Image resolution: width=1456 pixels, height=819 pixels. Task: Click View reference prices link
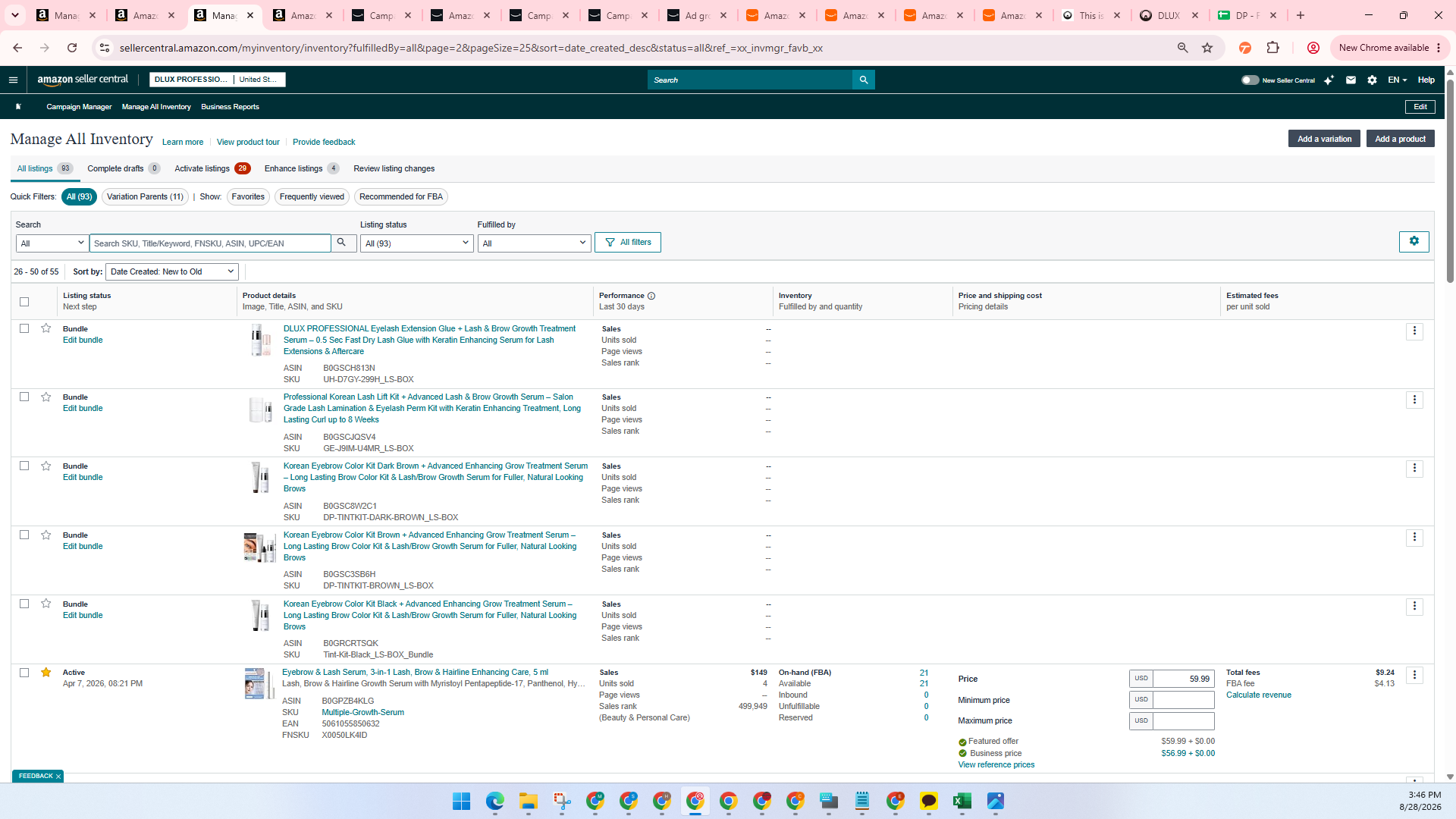pyautogui.click(x=996, y=765)
